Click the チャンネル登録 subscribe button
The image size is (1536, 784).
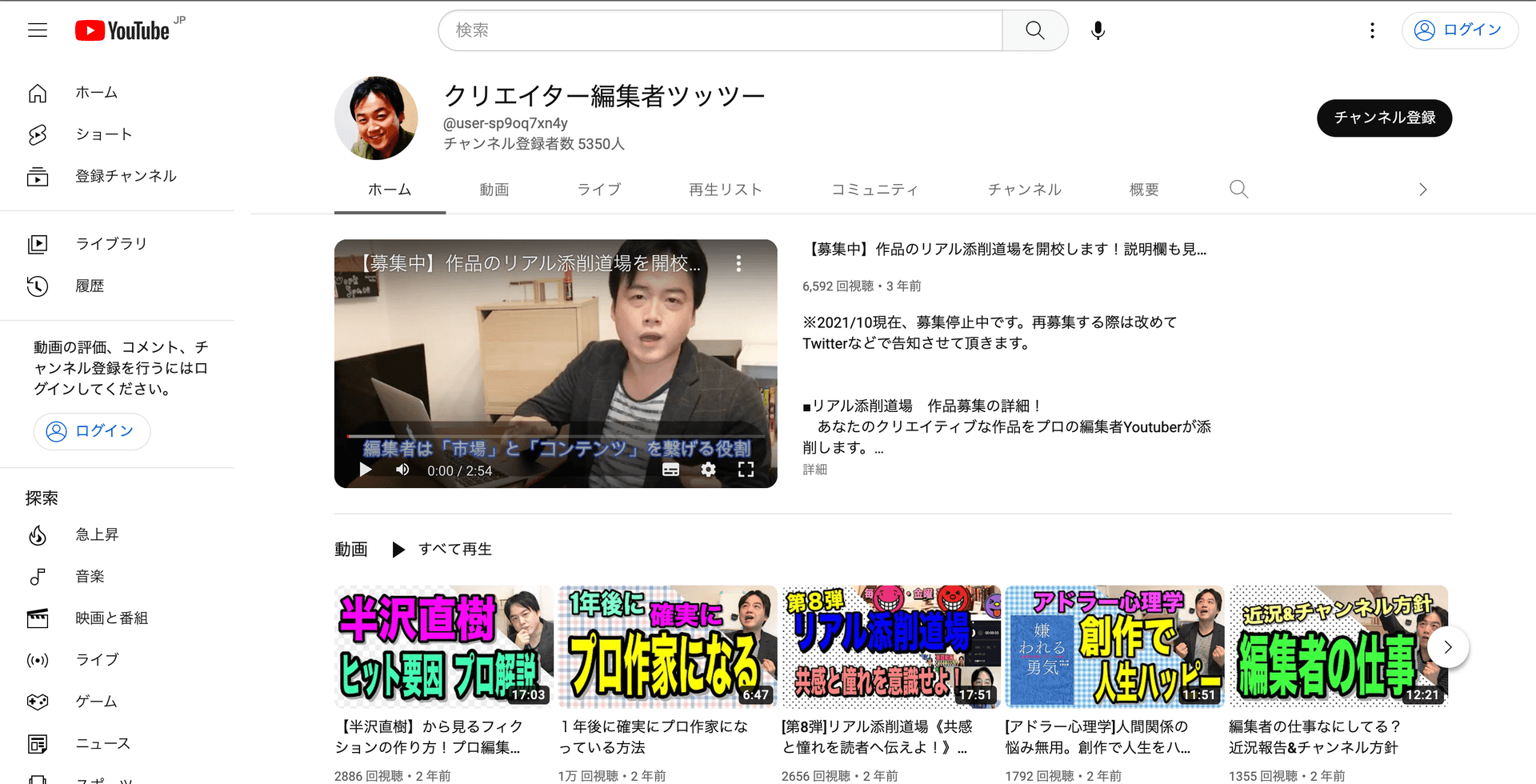coord(1384,118)
